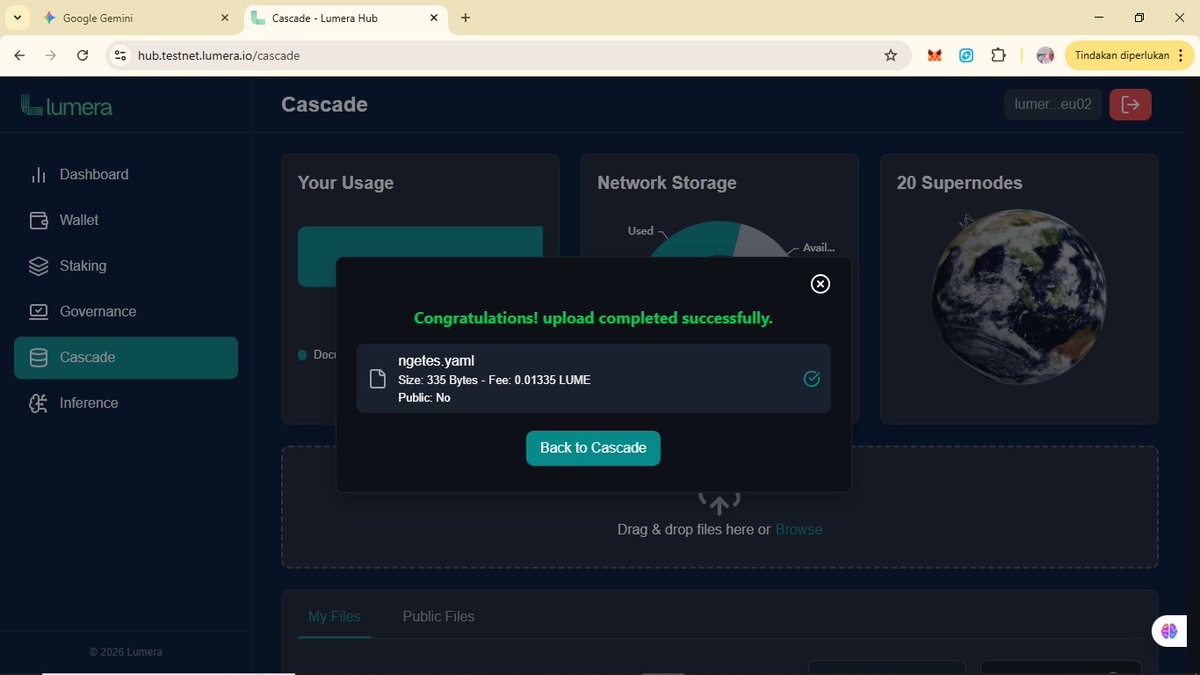The image size is (1200, 675).
Task: Click the Cascade database icon
Action: pos(39,357)
